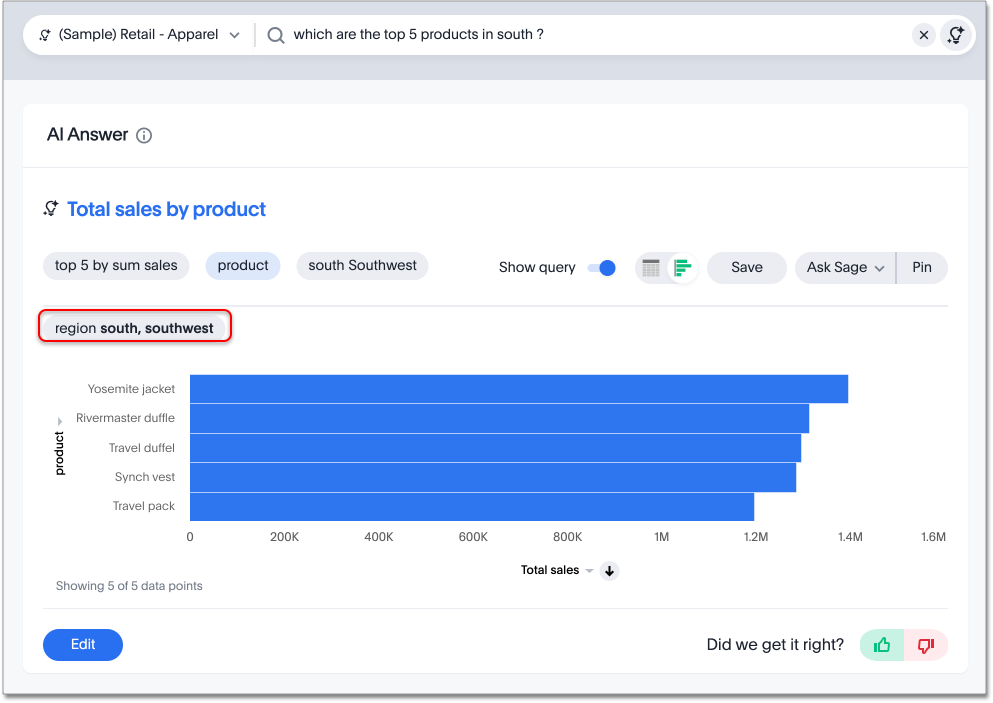Click the info icon next to AI Answer
Viewport: 993px width, 703px height.
[x=143, y=135]
